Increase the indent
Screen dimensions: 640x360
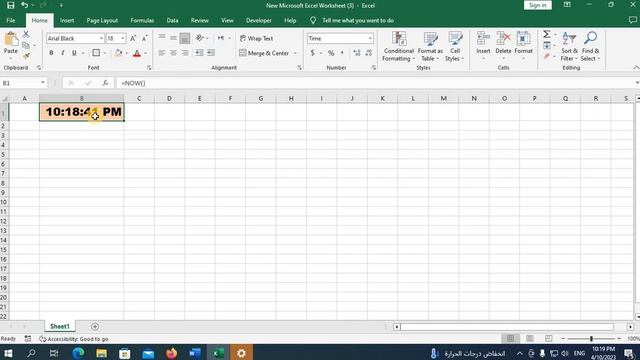tap(211, 53)
